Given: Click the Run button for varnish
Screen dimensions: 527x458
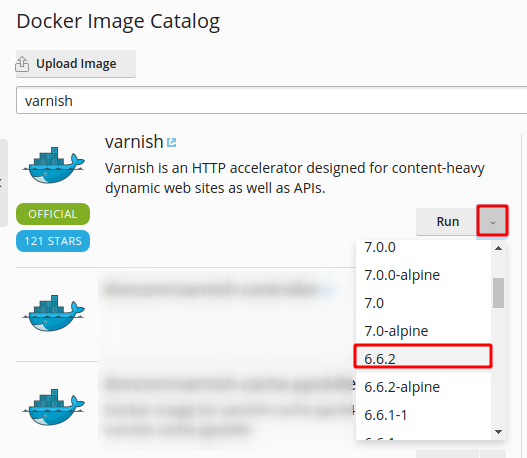Looking at the screenshot, I should 447,222.
